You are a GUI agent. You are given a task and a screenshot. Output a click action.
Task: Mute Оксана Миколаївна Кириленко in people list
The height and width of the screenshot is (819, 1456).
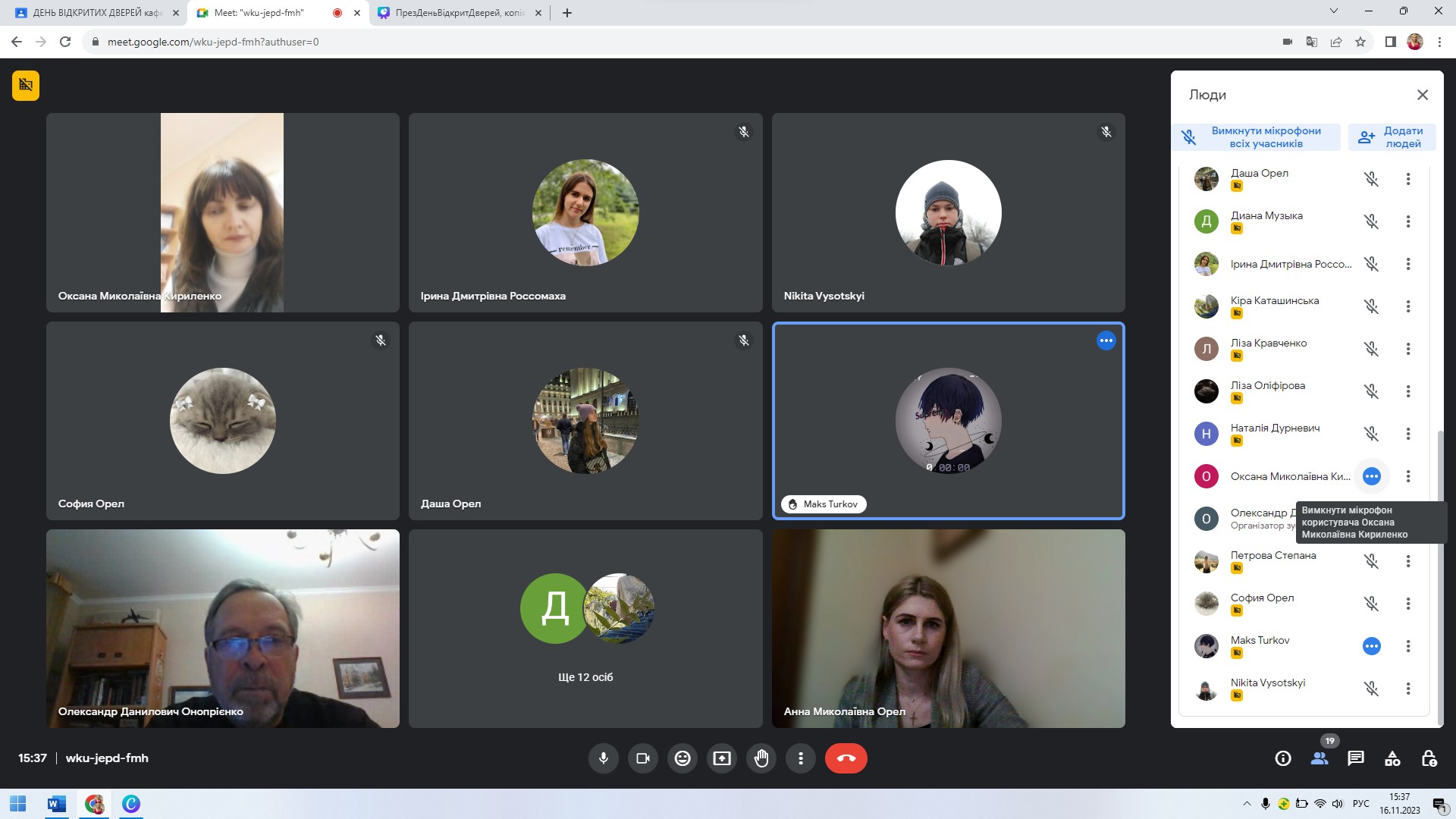pos(1371,476)
